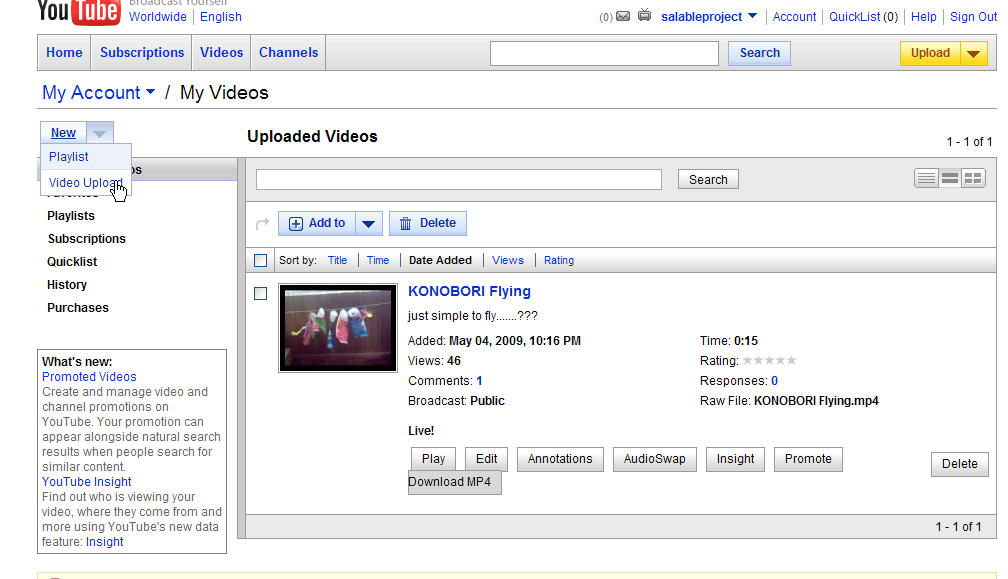
Task: Sort videos by Rating
Action: (x=559, y=260)
